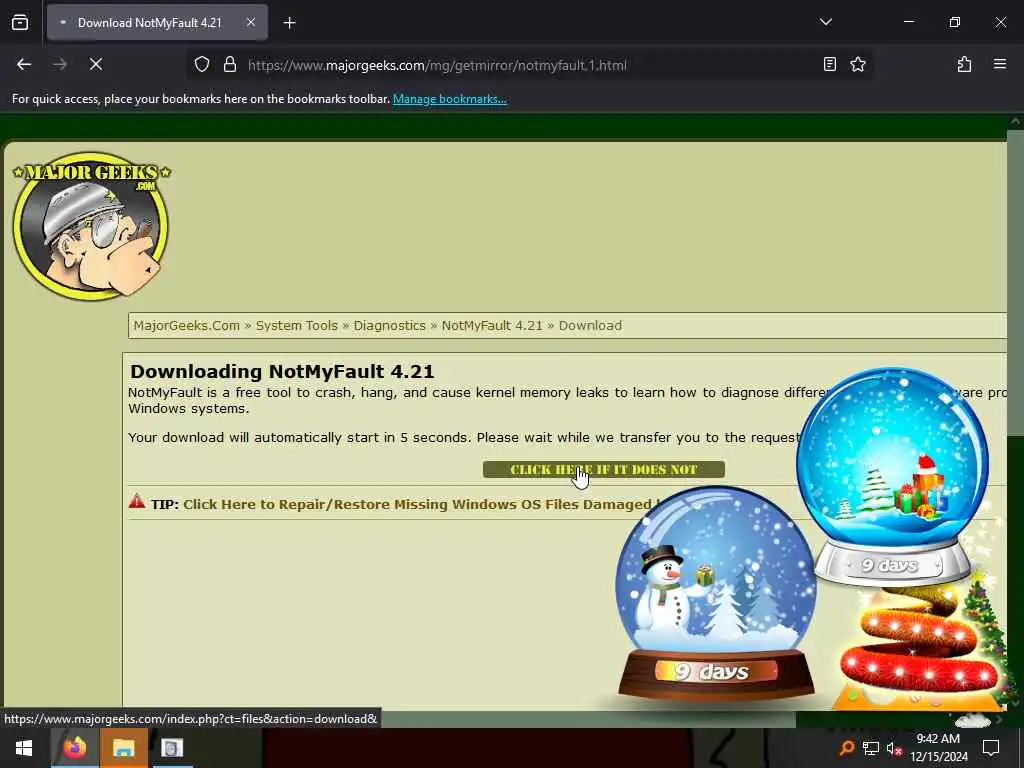Go back to the previous page
The height and width of the screenshot is (768, 1024).
[24, 65]
